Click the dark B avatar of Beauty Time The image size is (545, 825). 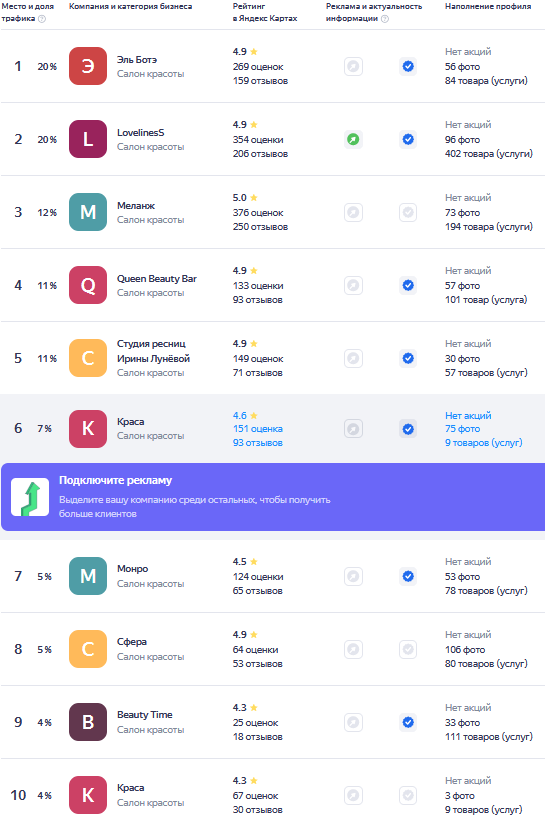click(x=88, y=722)
